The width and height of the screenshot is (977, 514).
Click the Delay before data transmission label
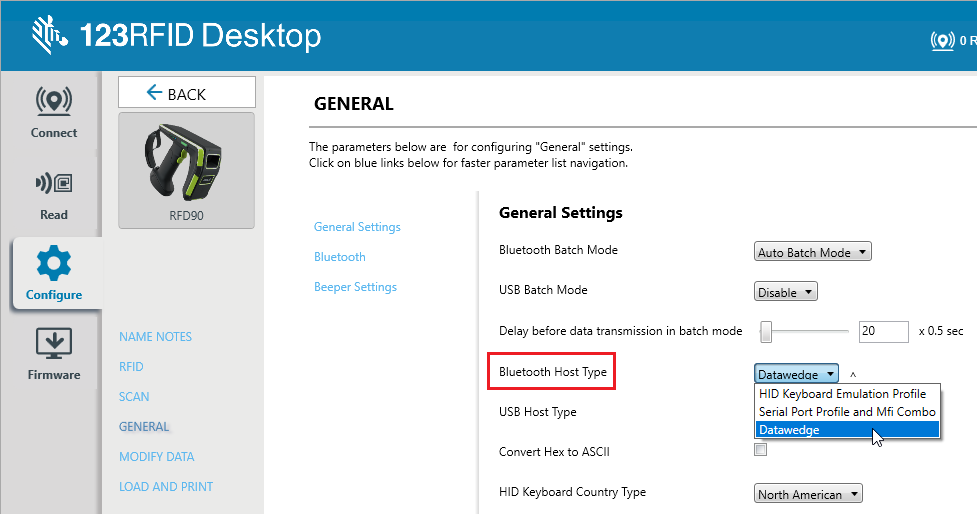621,331
